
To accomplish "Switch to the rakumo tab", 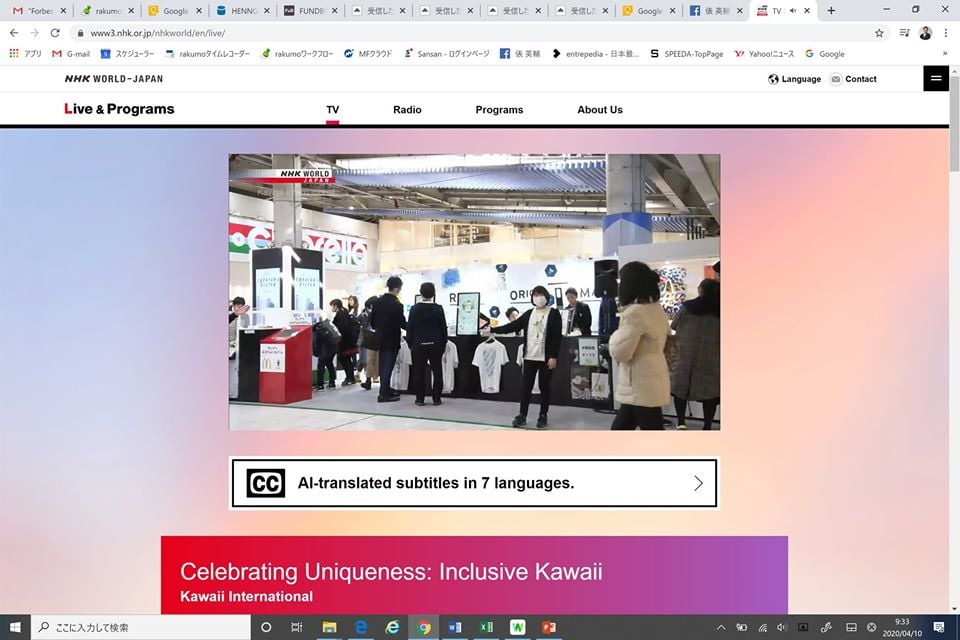I will click(x=107, y=10).
